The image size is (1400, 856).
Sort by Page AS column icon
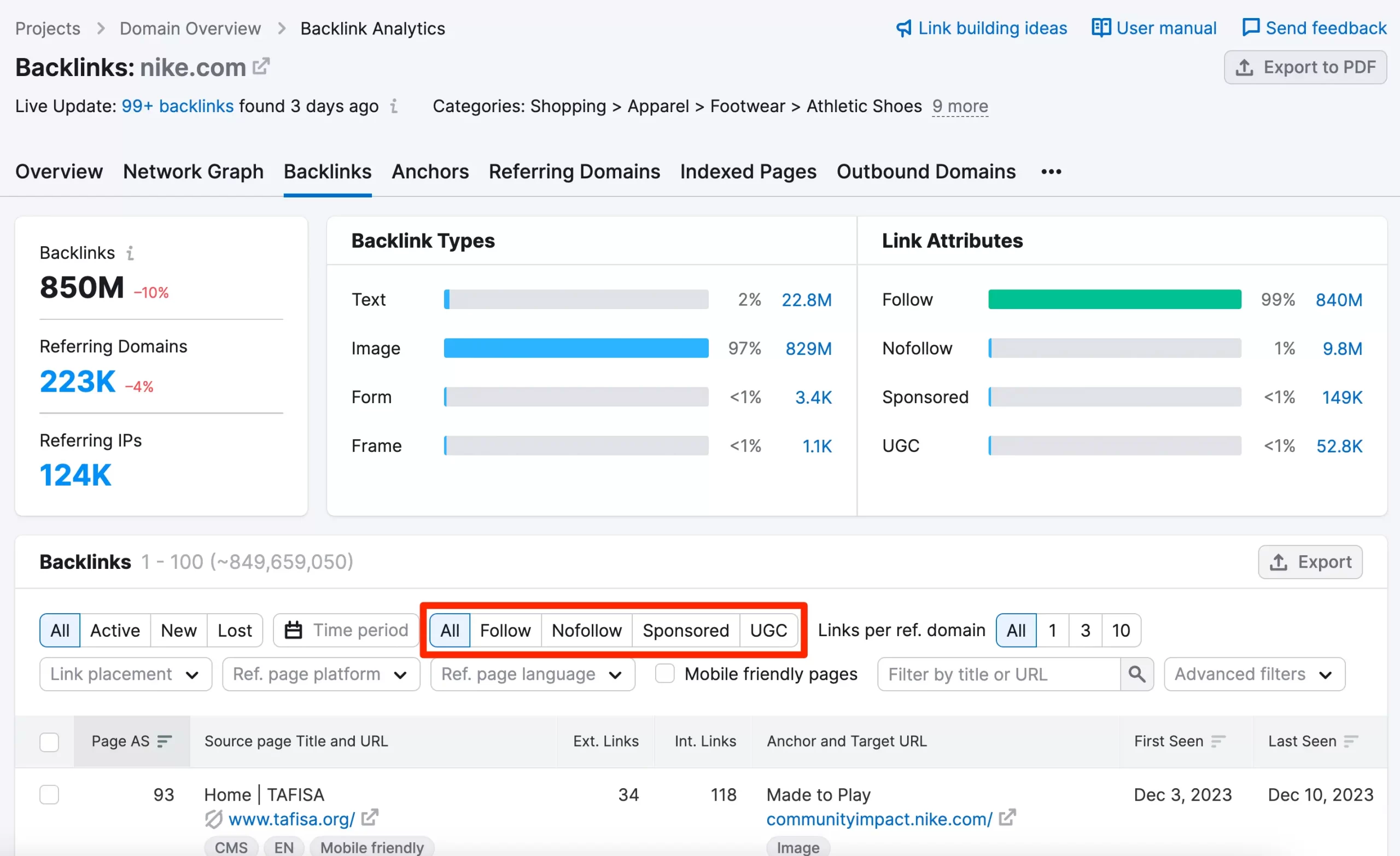pyautogui.click(x=165, y=741)
